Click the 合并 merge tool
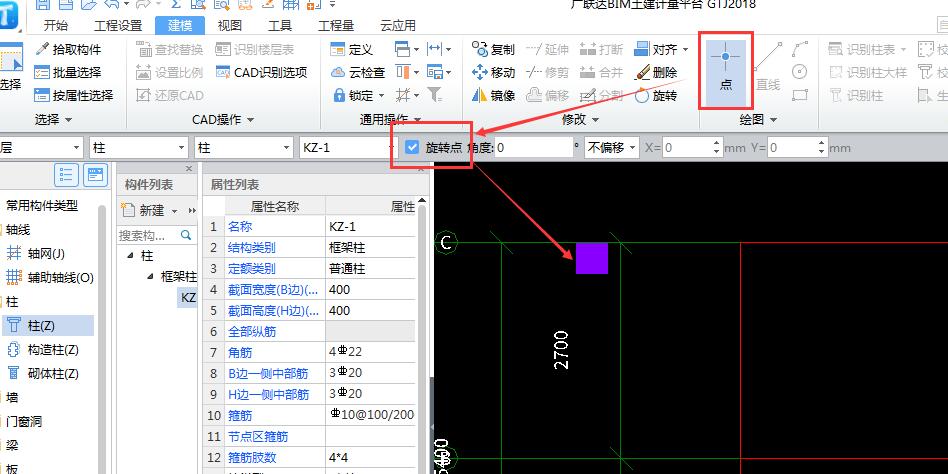The height and width of the screenshot is (474, 948). pos(602,73)
